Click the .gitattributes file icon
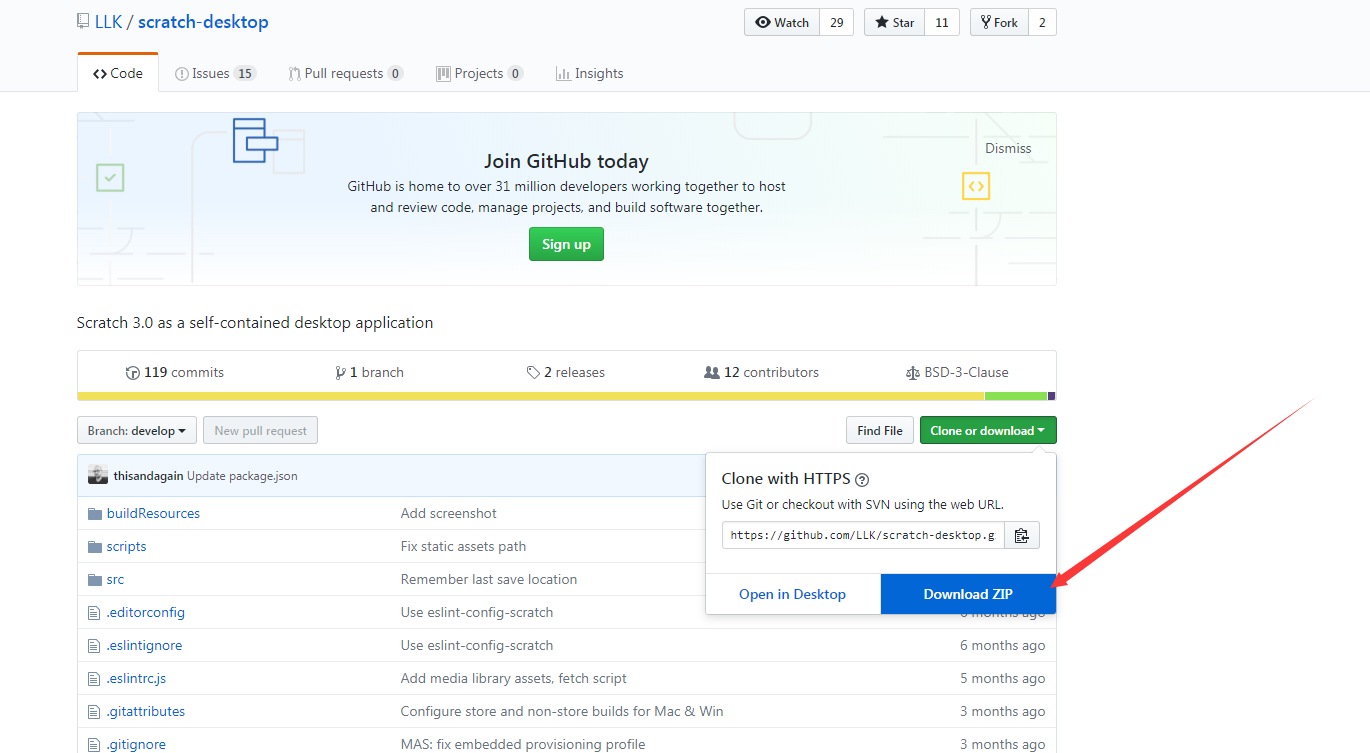The width and height of the screenshot is (1370, 753). point(95,711)
